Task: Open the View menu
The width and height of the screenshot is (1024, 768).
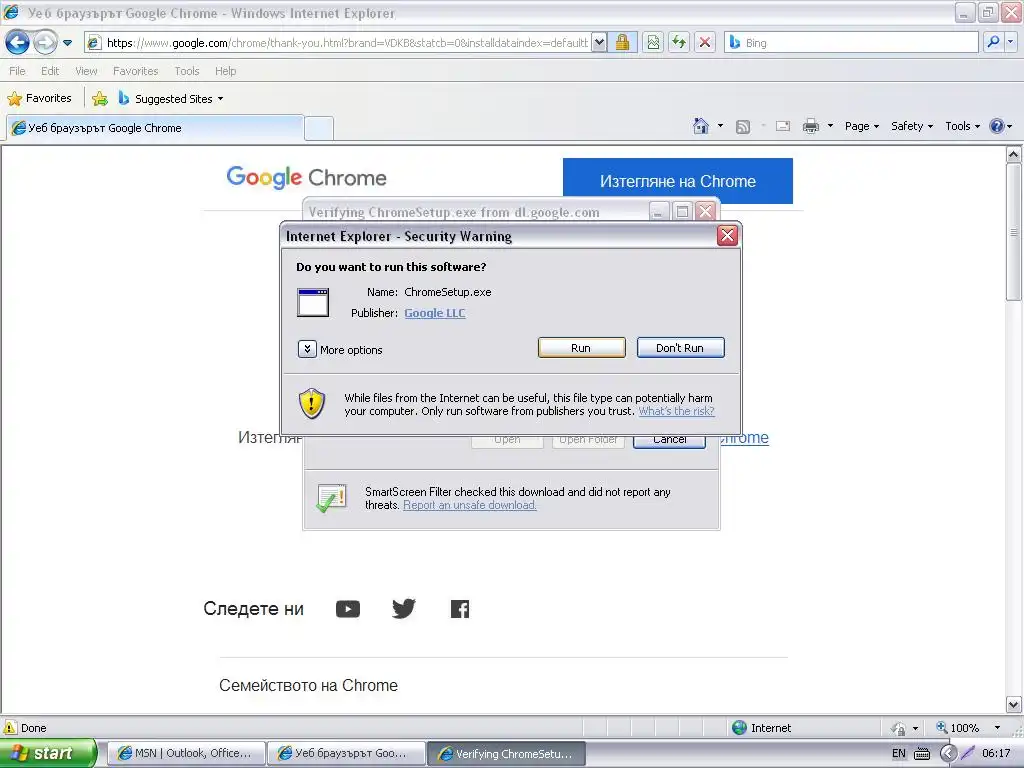Action: (x=86, y=71)
